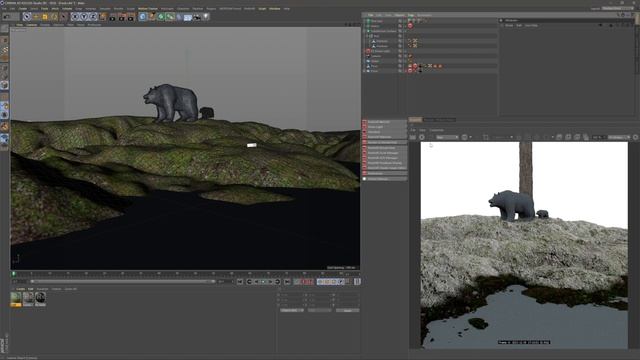Click Make Editable in left palette

[x=4, y=29]
